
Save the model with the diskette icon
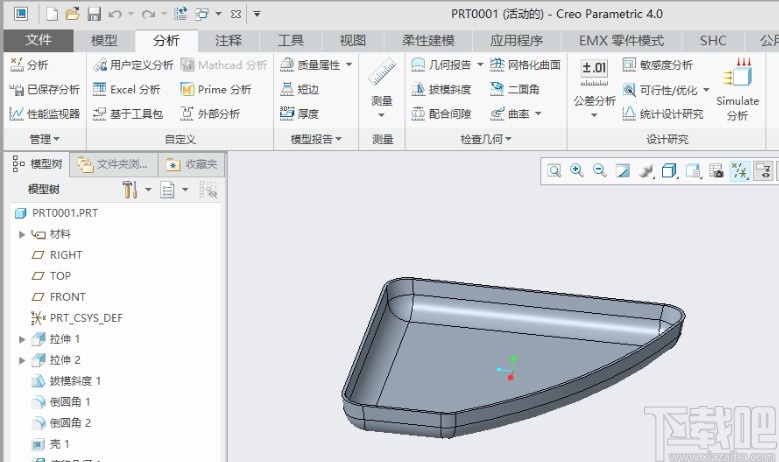pos(94,14)
